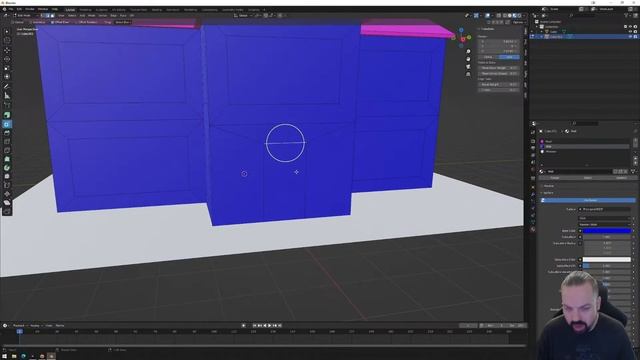
Task: Select the Add Cube tool
Action: (x=7, y=105)
